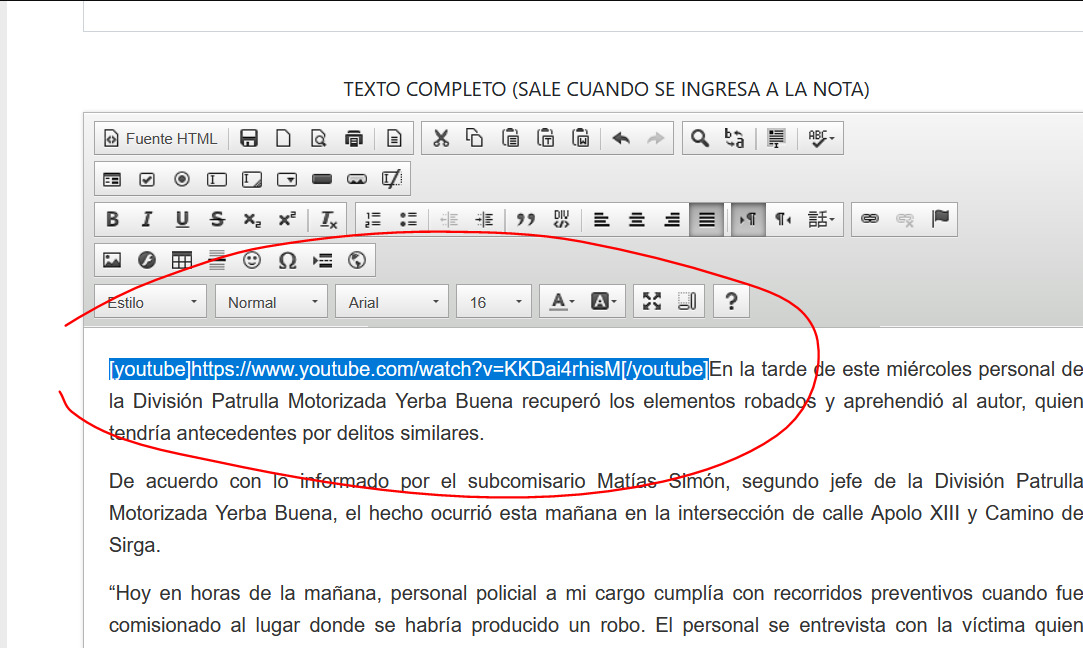
Task: Click the Unlink icon
Action: tap(905, 220)
